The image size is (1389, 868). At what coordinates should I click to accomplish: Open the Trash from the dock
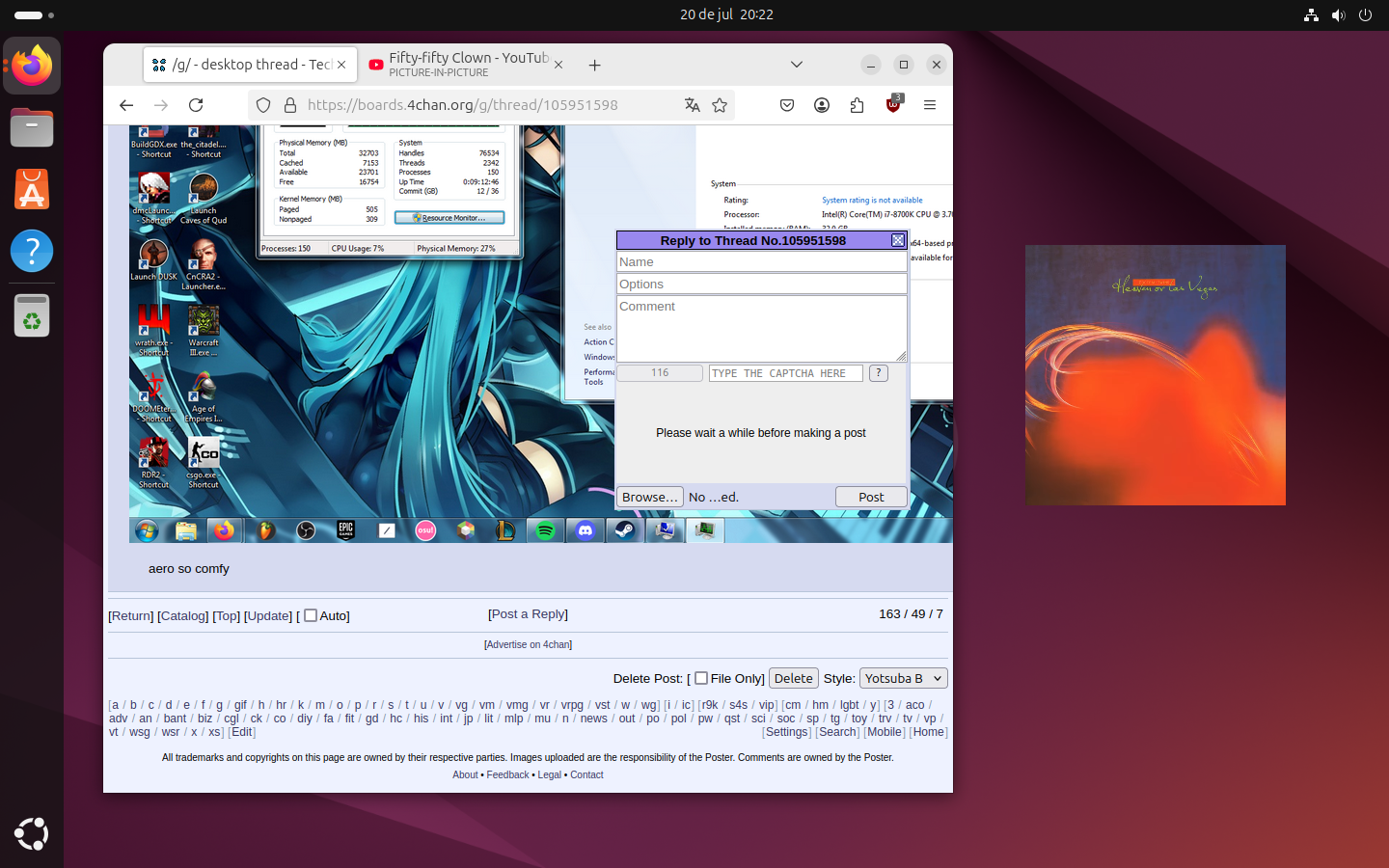[32, 314]
